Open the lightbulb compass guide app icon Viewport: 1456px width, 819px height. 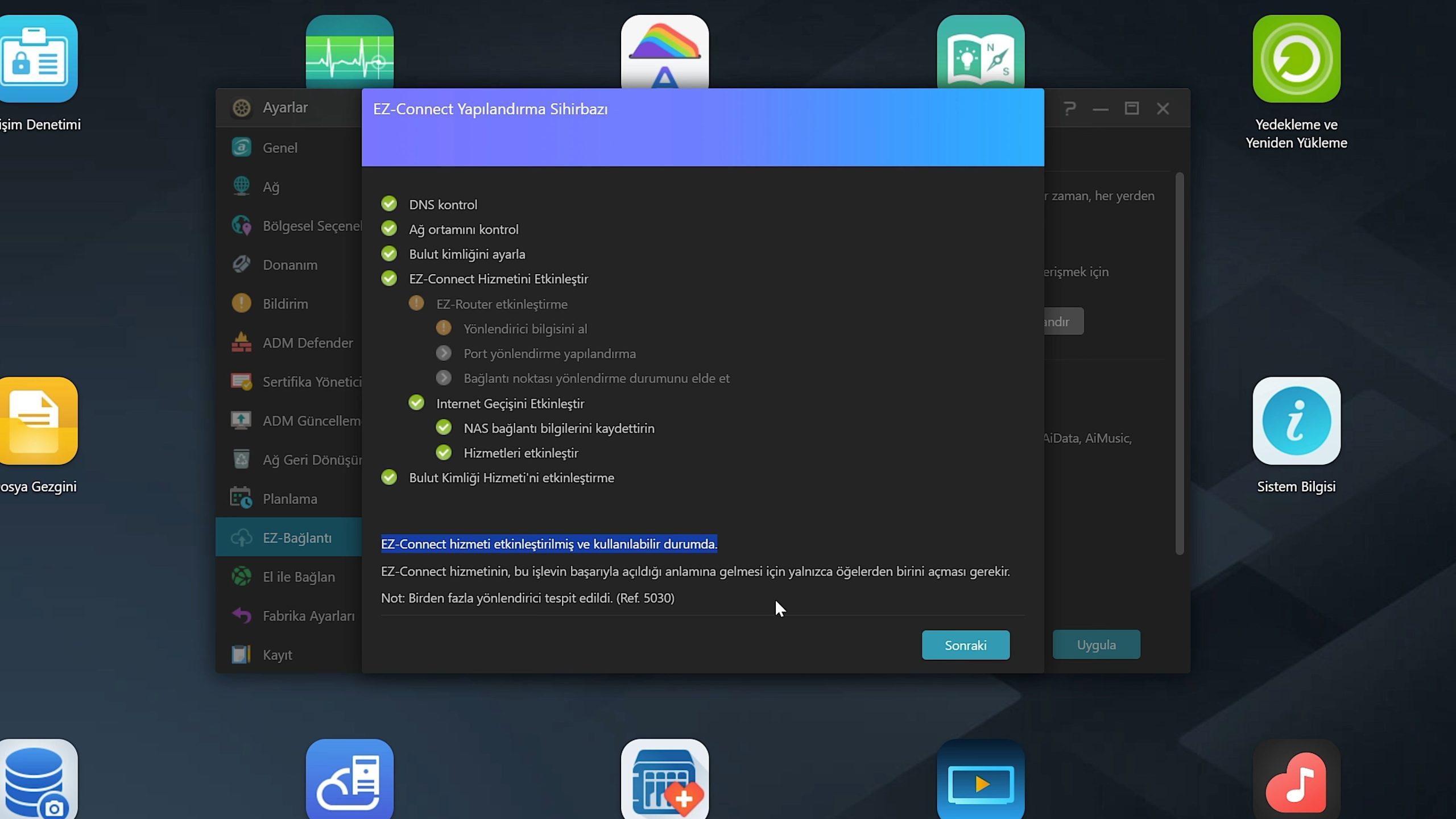[980, 52]
